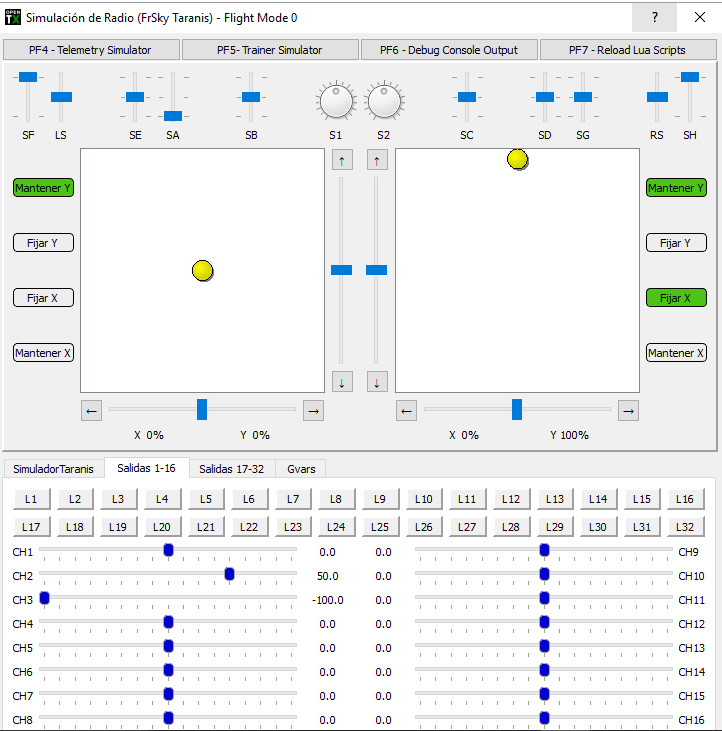Screen dimensions: 722x731
Task: Click the down arrow below right trim slider
Action: [377, 382]
